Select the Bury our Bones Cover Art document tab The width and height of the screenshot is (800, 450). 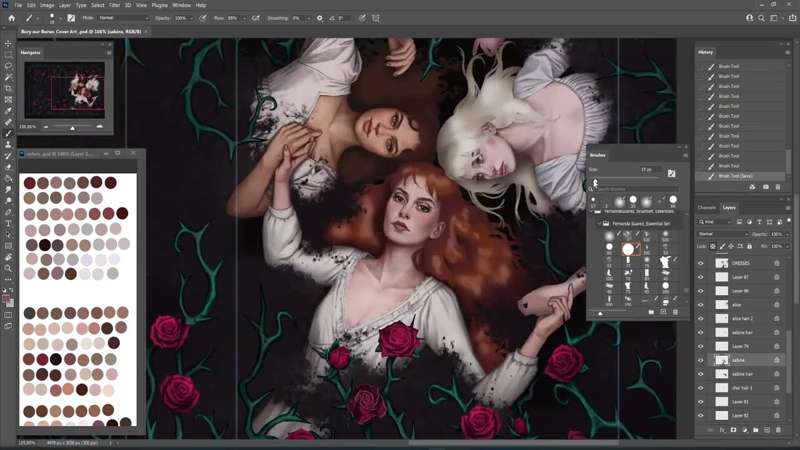coord(81,32)
